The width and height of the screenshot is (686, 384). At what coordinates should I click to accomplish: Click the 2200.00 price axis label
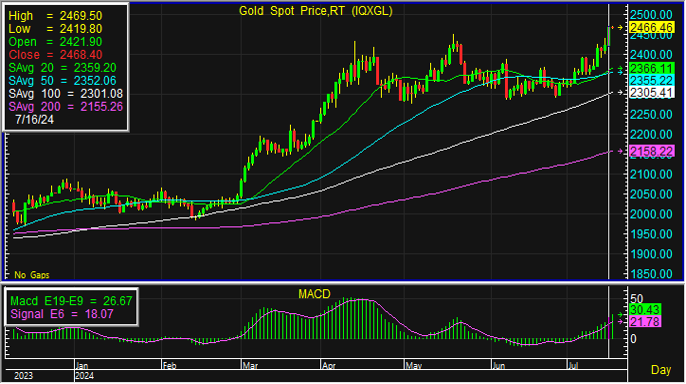pos(651,134)
